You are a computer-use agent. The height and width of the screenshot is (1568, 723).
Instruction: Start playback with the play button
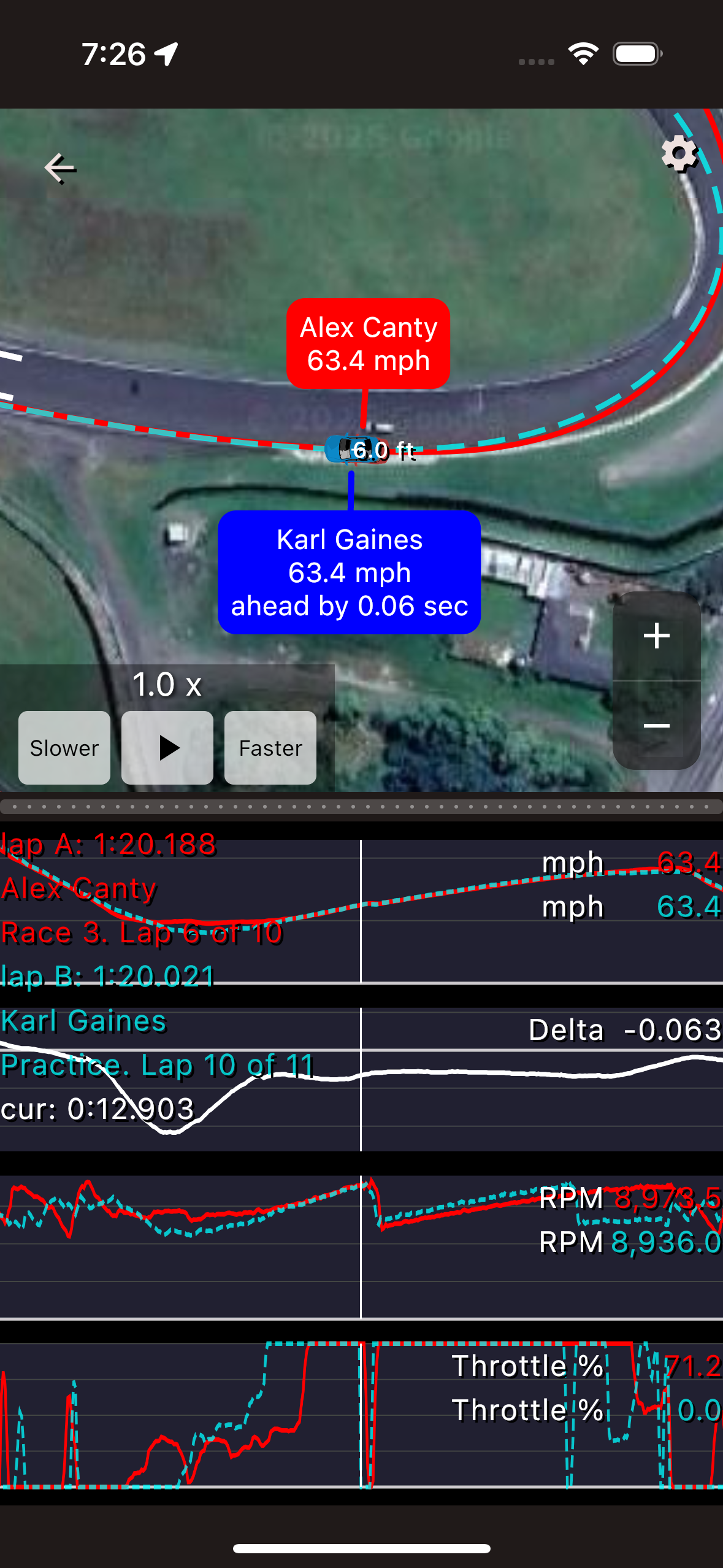point(167,748)
